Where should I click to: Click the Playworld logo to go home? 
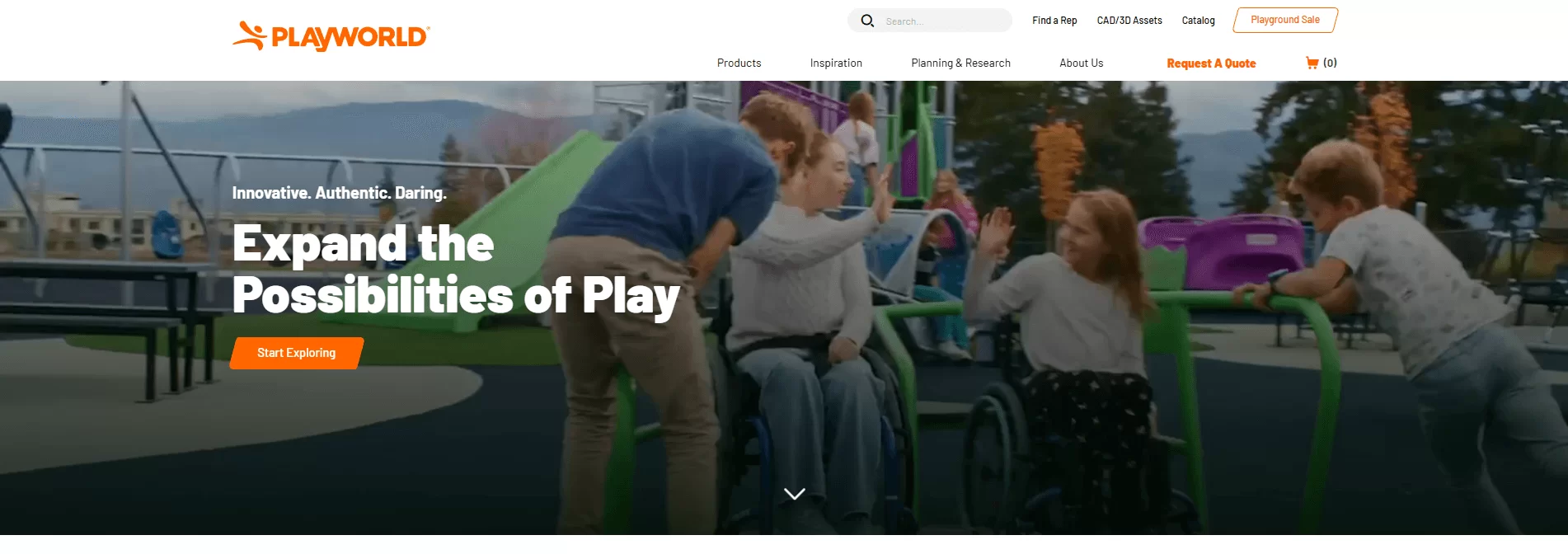[x=331, y=36]
